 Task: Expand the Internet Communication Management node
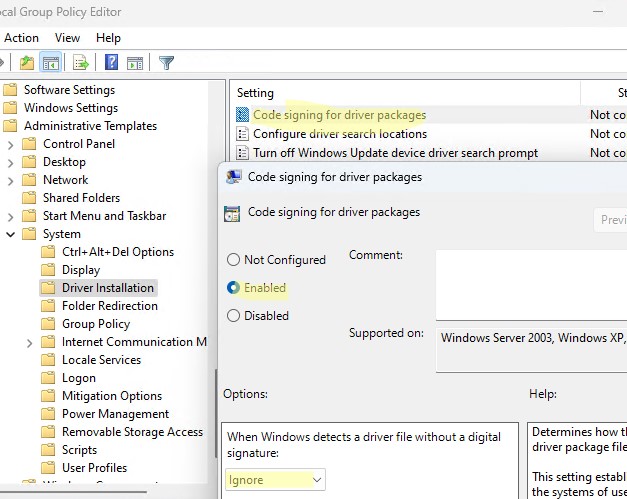30,343
